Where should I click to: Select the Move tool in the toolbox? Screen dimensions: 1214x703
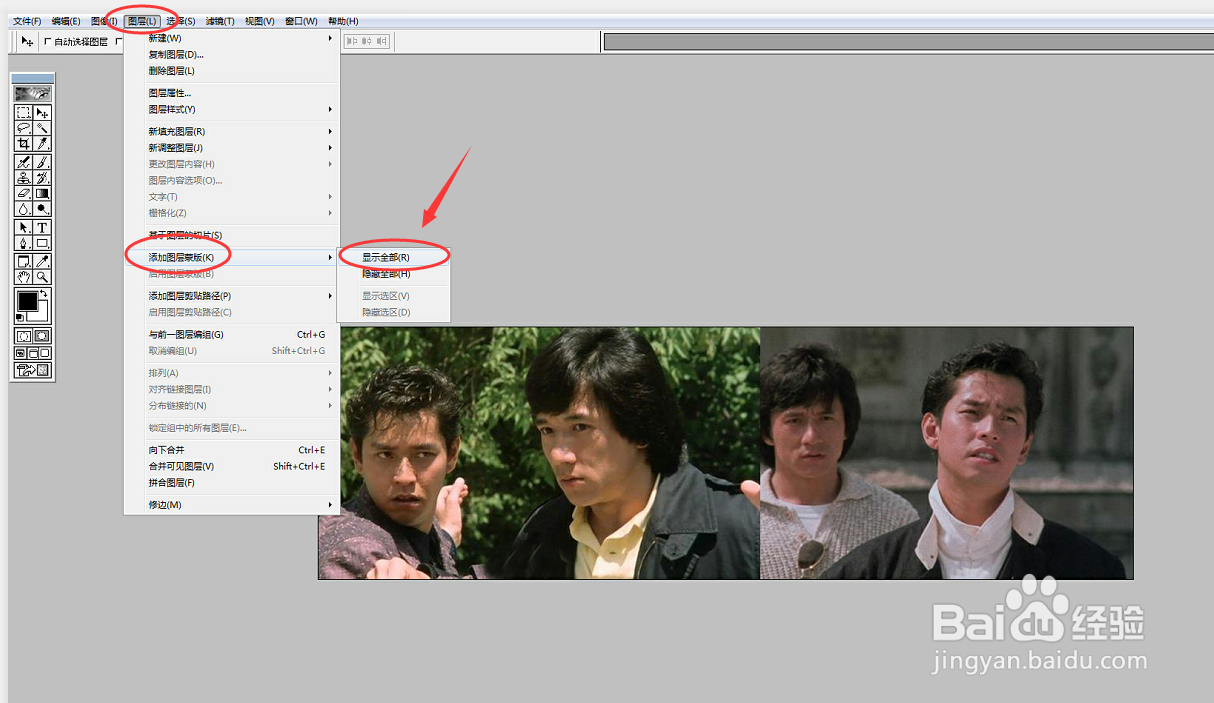pos(43,112)
